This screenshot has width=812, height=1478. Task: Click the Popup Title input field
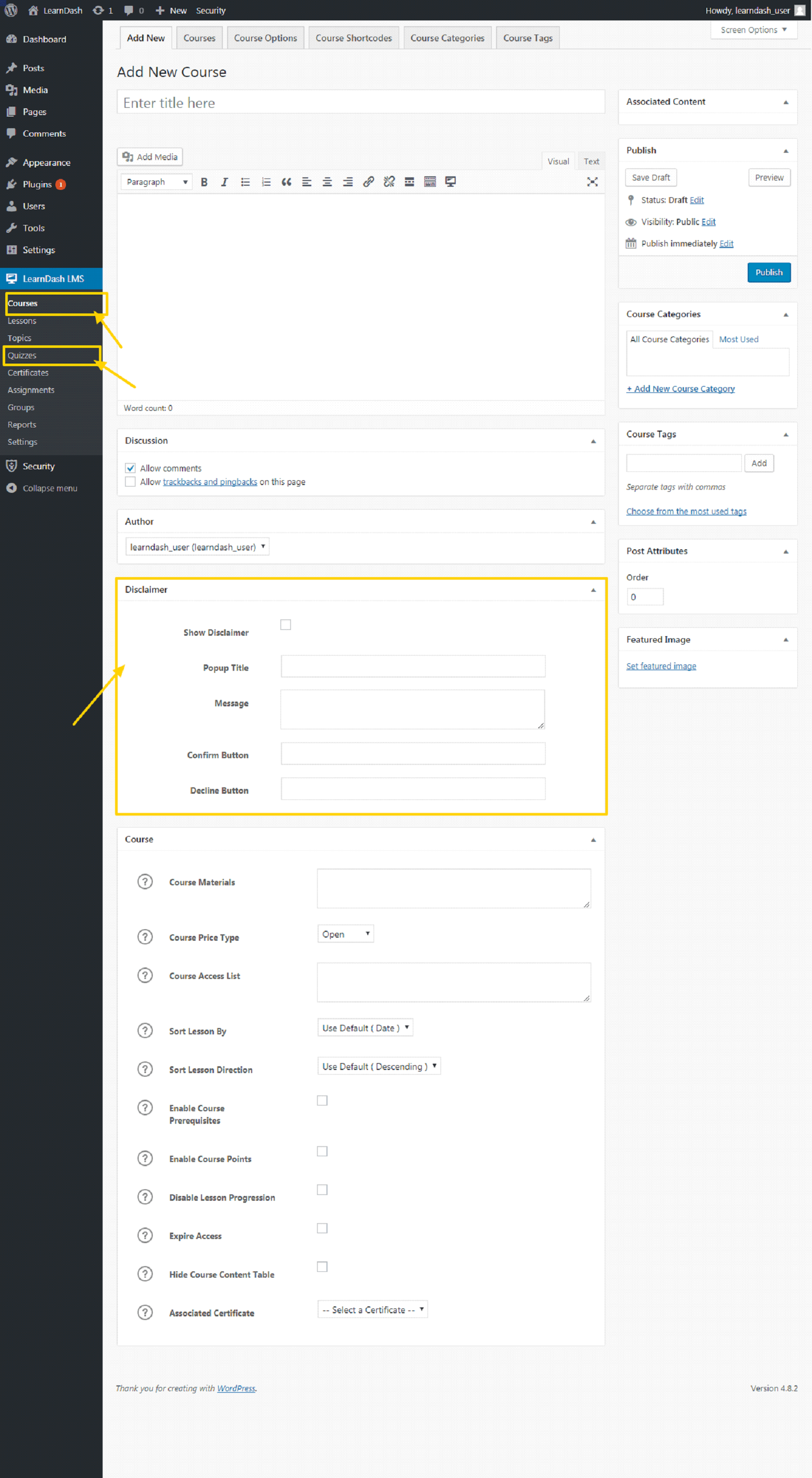(413, 666)
